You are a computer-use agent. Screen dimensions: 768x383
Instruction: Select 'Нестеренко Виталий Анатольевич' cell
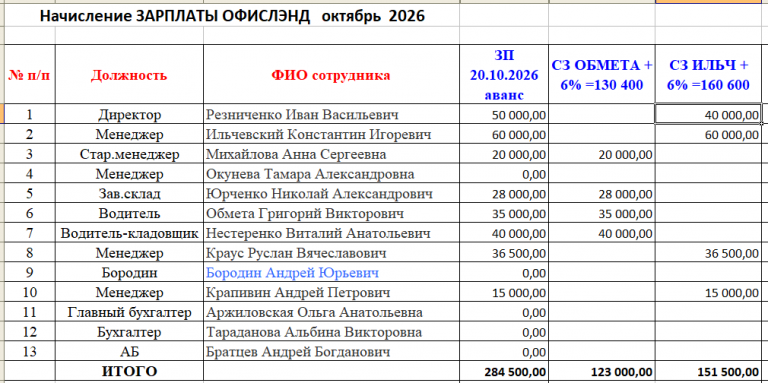331,233
